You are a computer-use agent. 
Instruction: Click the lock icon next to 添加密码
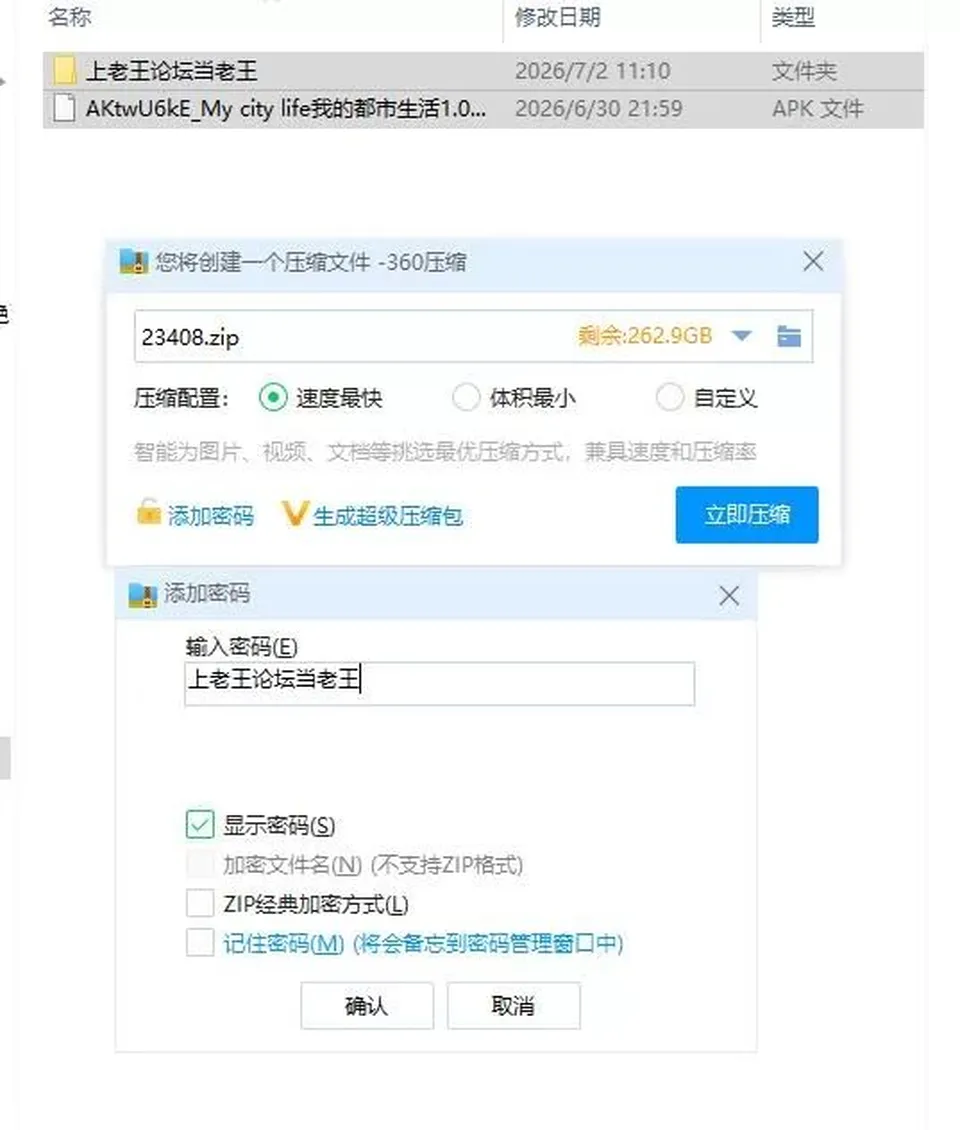coord(148,512)
